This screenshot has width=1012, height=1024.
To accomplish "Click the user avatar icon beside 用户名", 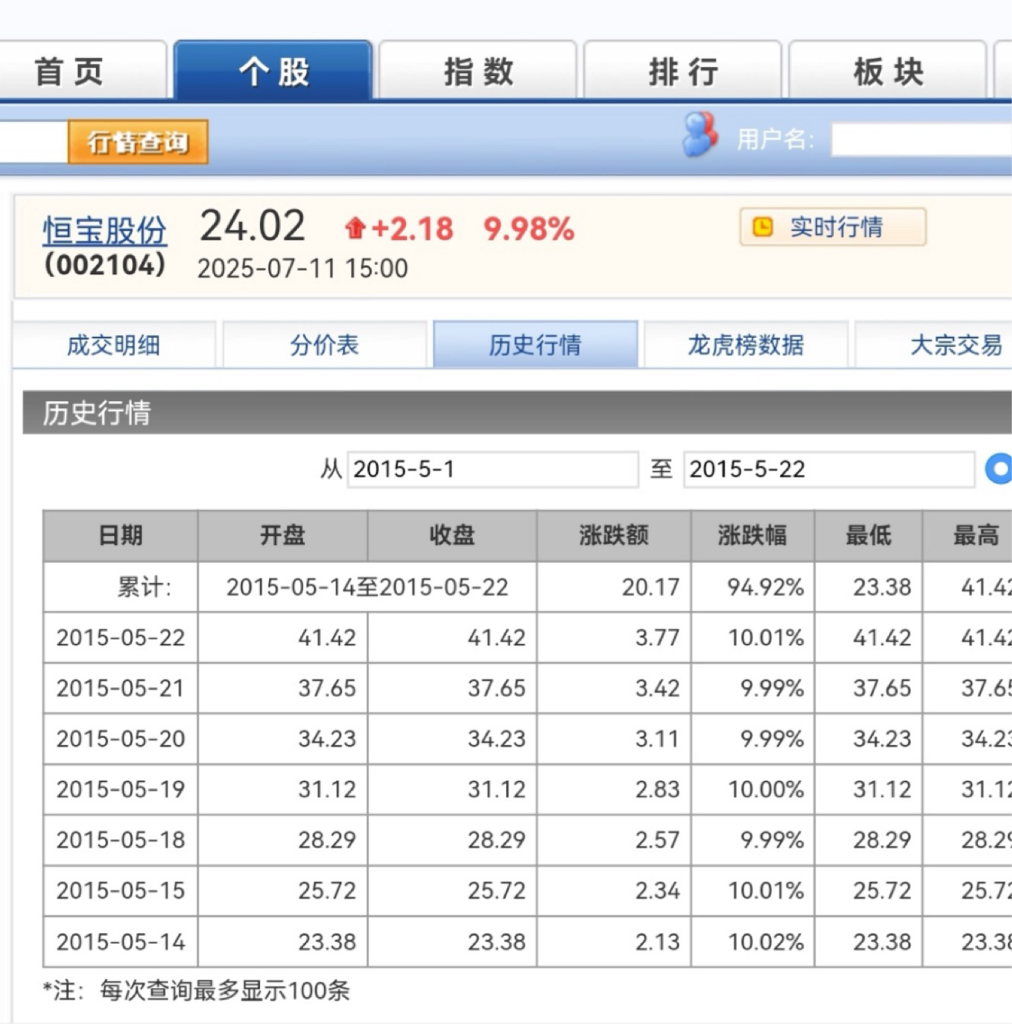I will click(x=700, y=135).
